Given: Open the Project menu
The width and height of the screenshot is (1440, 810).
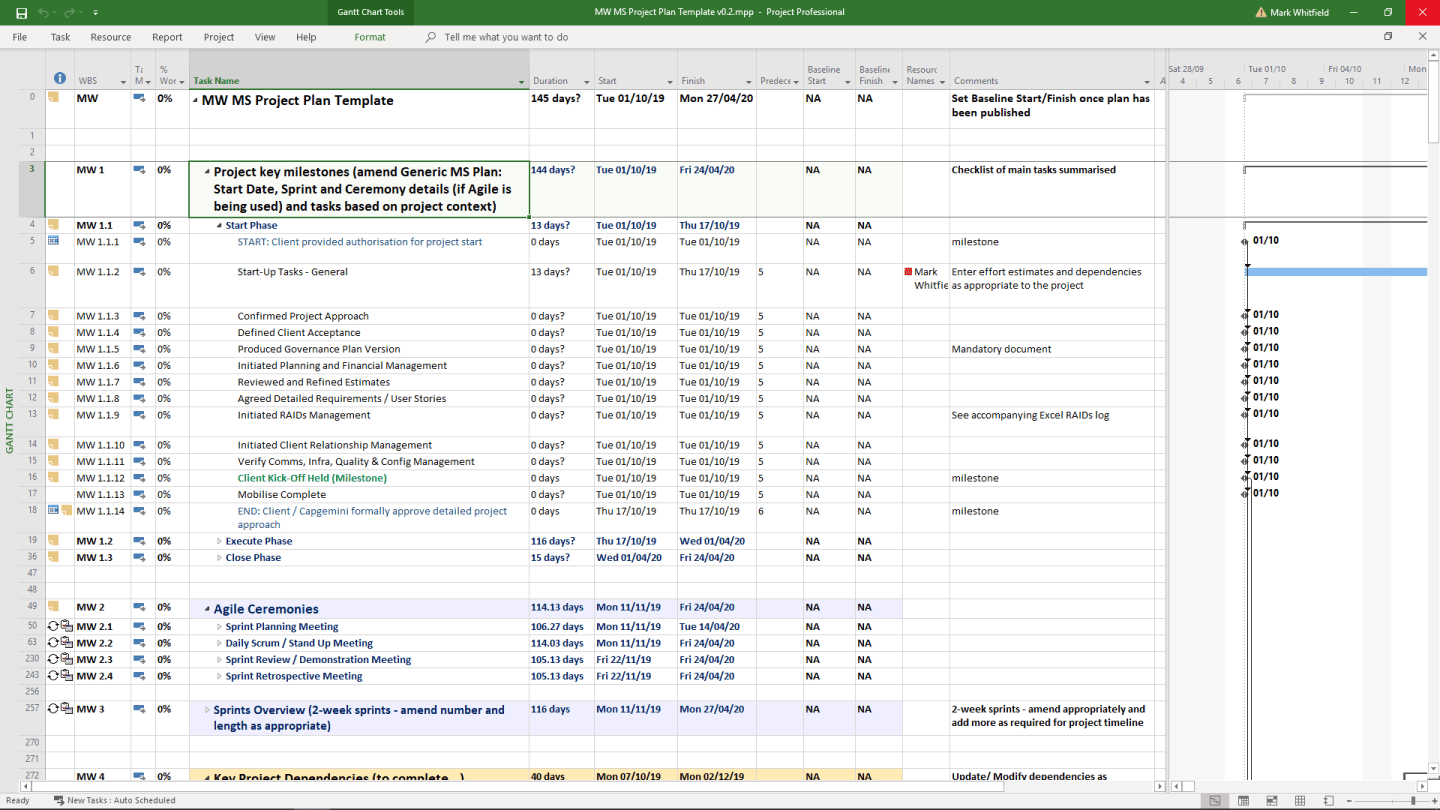Looking at the screenshot, I should 218,37.
